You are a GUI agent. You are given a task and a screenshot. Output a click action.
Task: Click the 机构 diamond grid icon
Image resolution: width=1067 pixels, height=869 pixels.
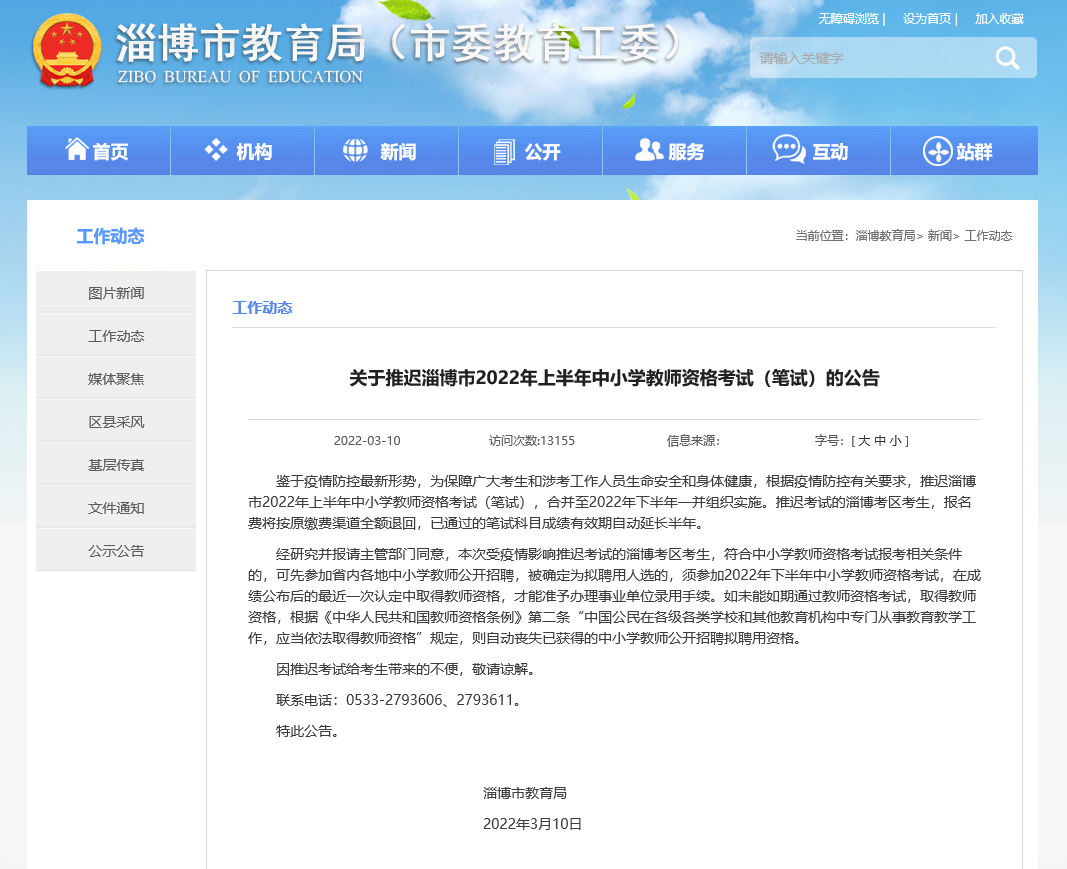216,150
